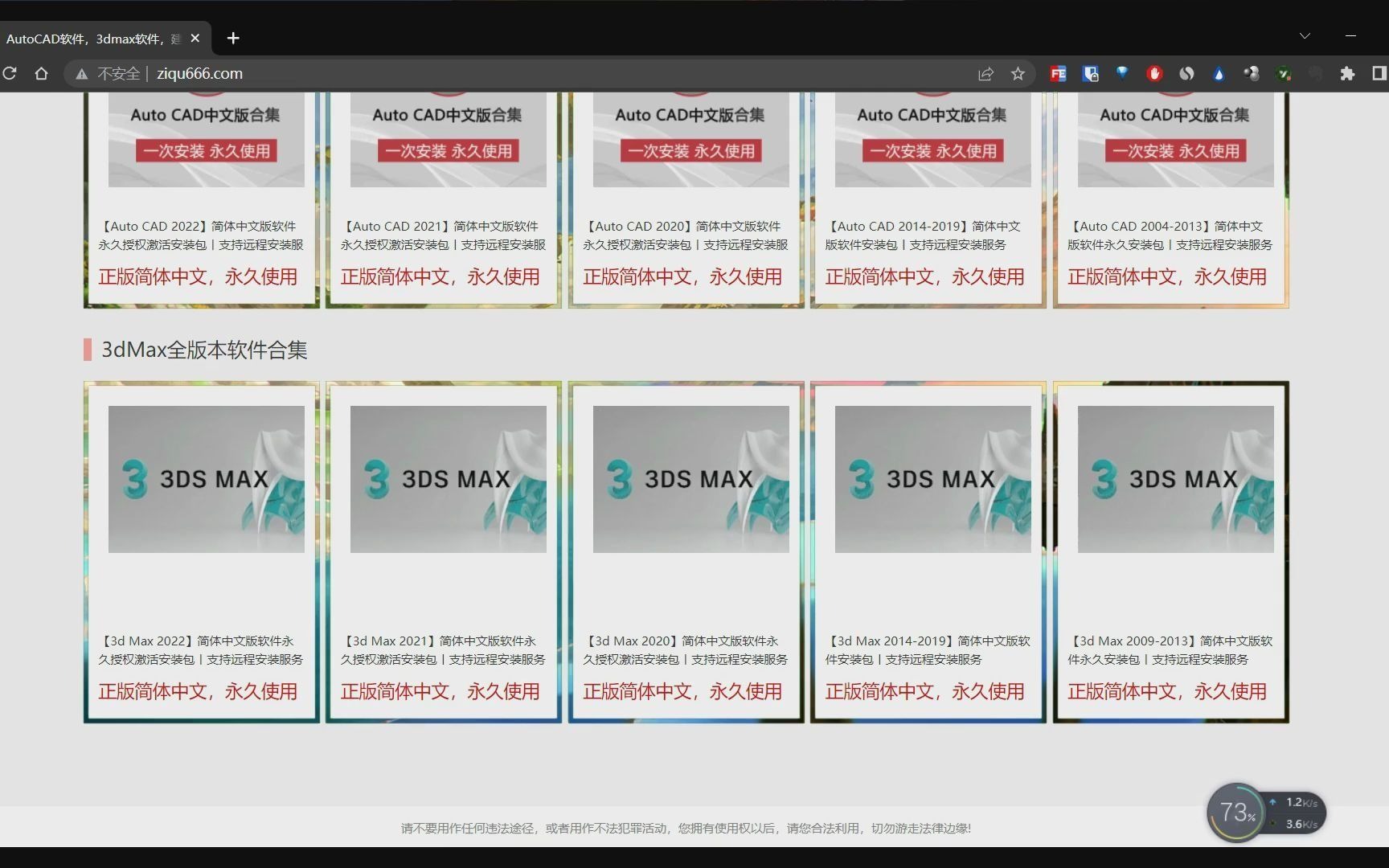The height and width of the screenshot is (868, 1389).
Task: Open the grey swirl S extension icon
Action: tap(1186, 74)
